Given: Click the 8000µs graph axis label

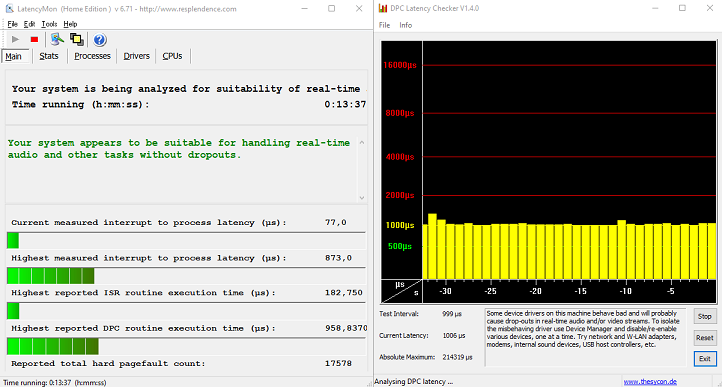Looking at the screenshot, I should tap(400, 113).
